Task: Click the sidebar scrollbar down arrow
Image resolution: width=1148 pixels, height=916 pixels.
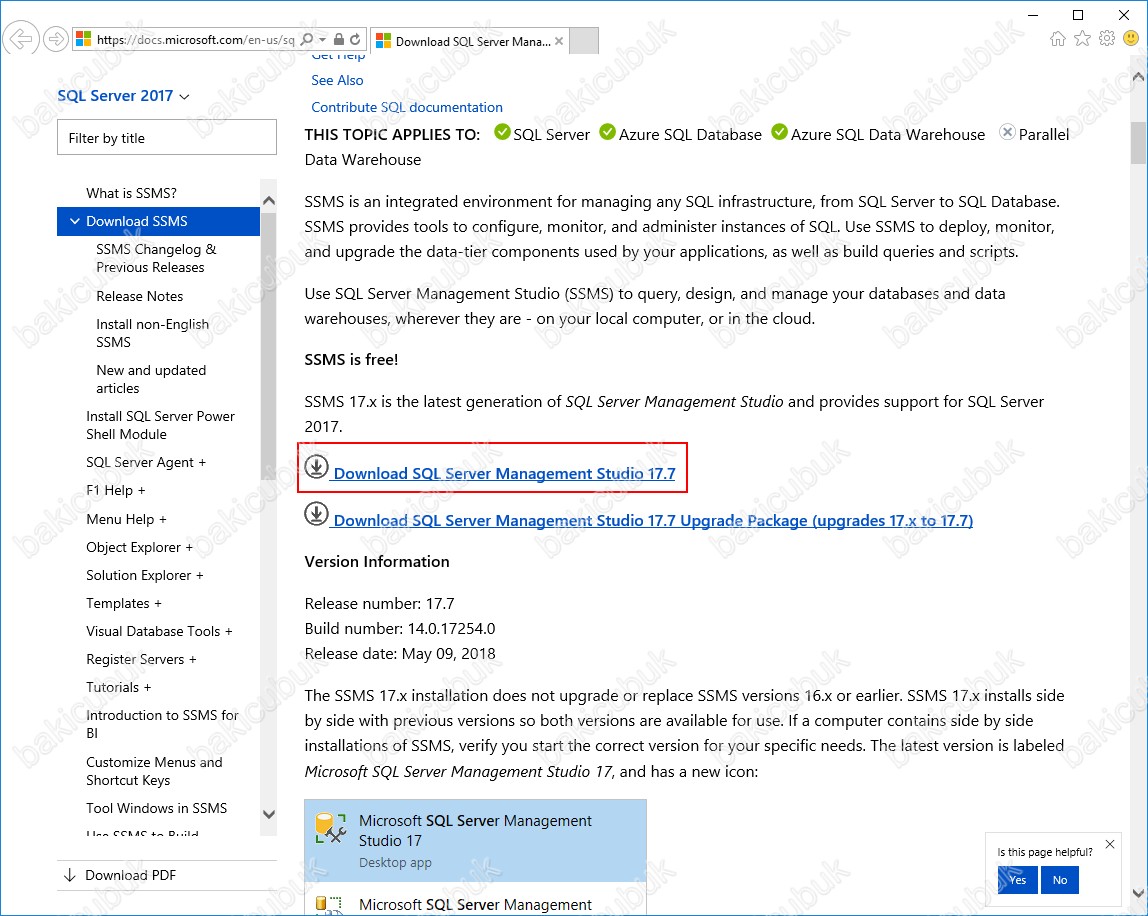Action: pyautogui.click(x=269, y=814)
